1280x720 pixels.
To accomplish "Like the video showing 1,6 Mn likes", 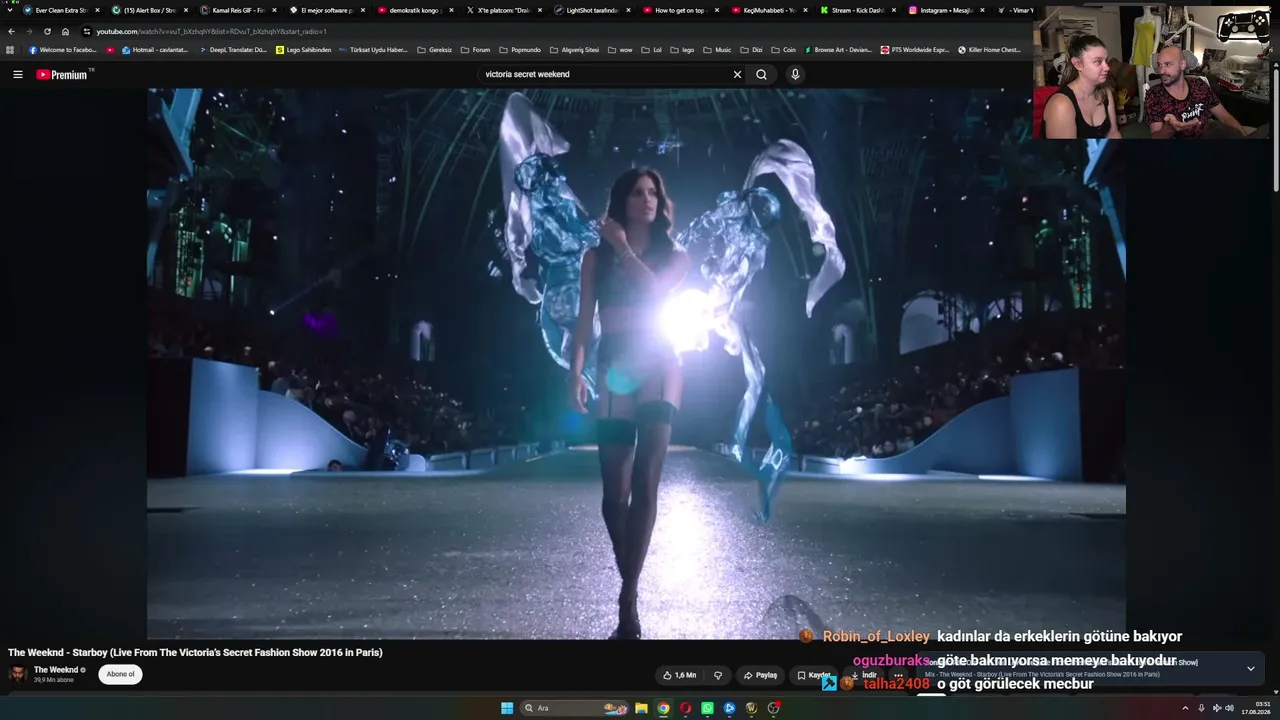I will click(x=679, y=675).
